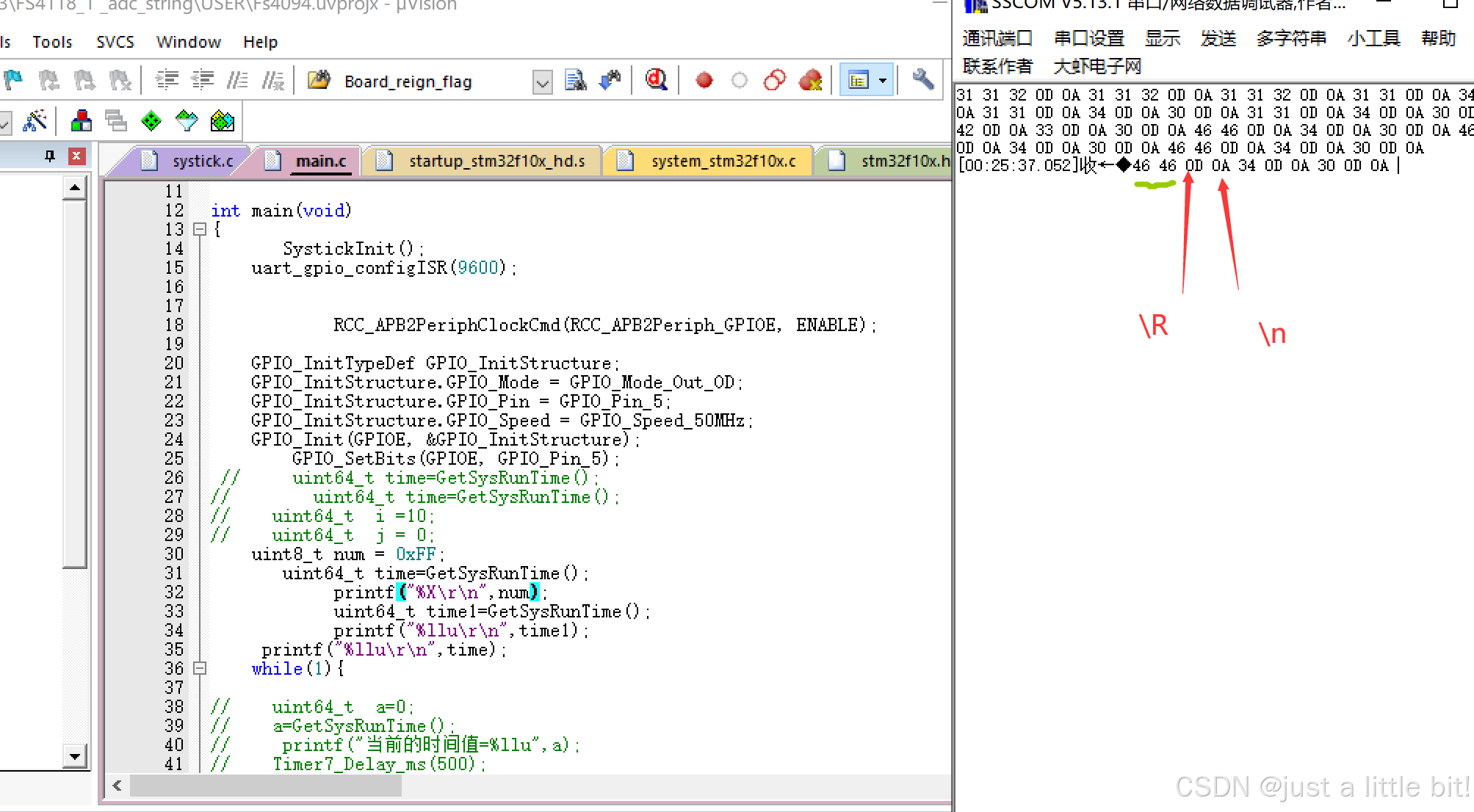Open the SVCS menu
Image resolution: width=1474 pixels, height=812 pixels.
pyautogui.click(x=115, y=42)
